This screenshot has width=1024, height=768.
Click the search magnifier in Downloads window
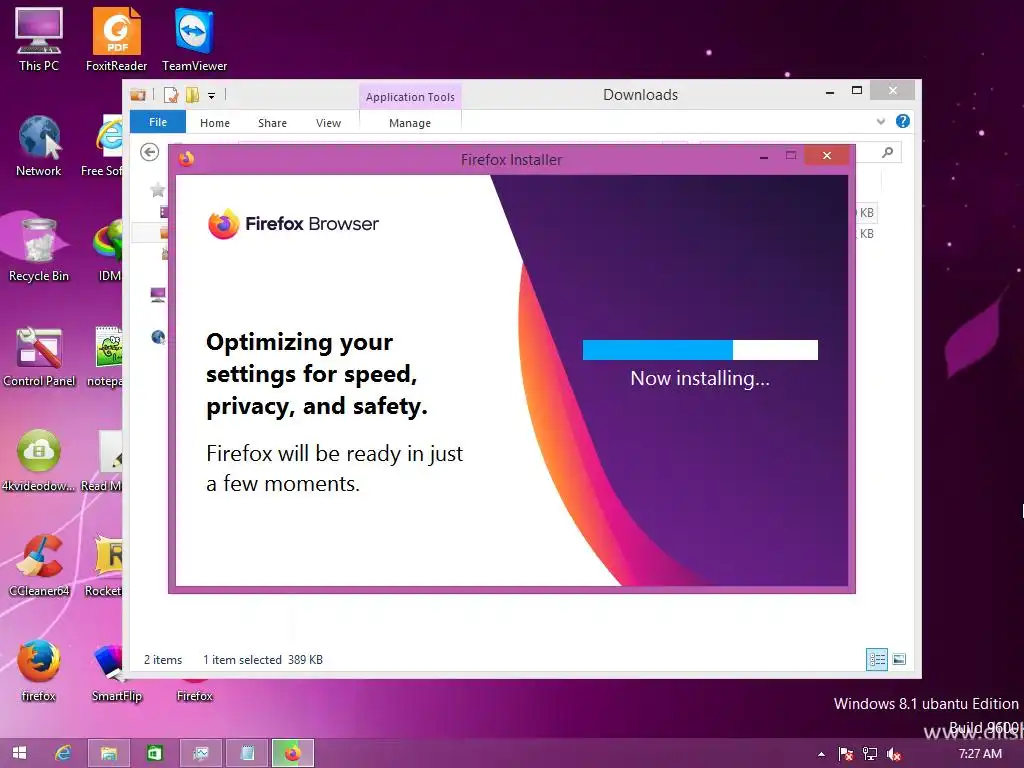coord(887,152)
